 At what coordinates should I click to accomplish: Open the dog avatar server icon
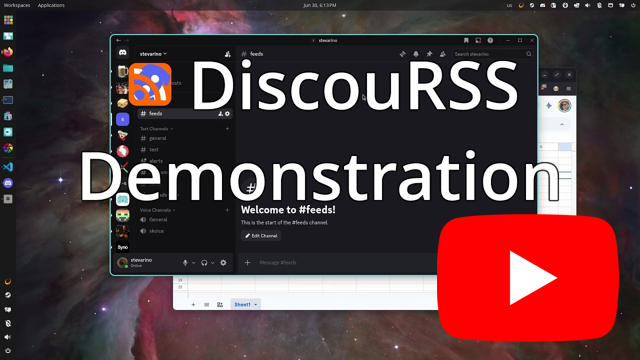point(122,135)
